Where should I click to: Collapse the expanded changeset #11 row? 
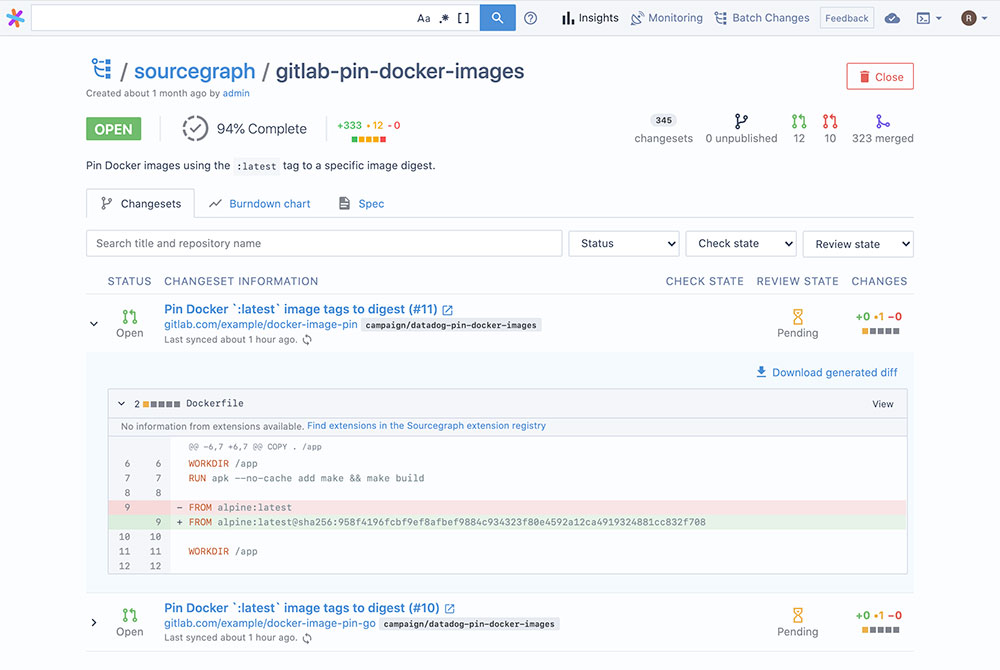tap(94, 324)
